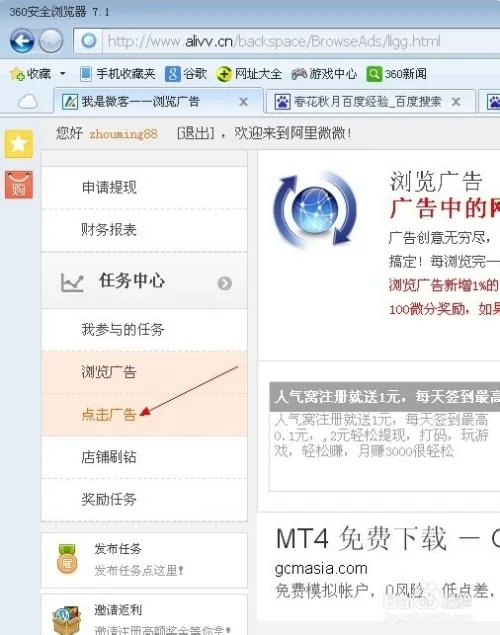Open the 手机收藏夹 bookmark
500x635 pixels.
(117, 74)
